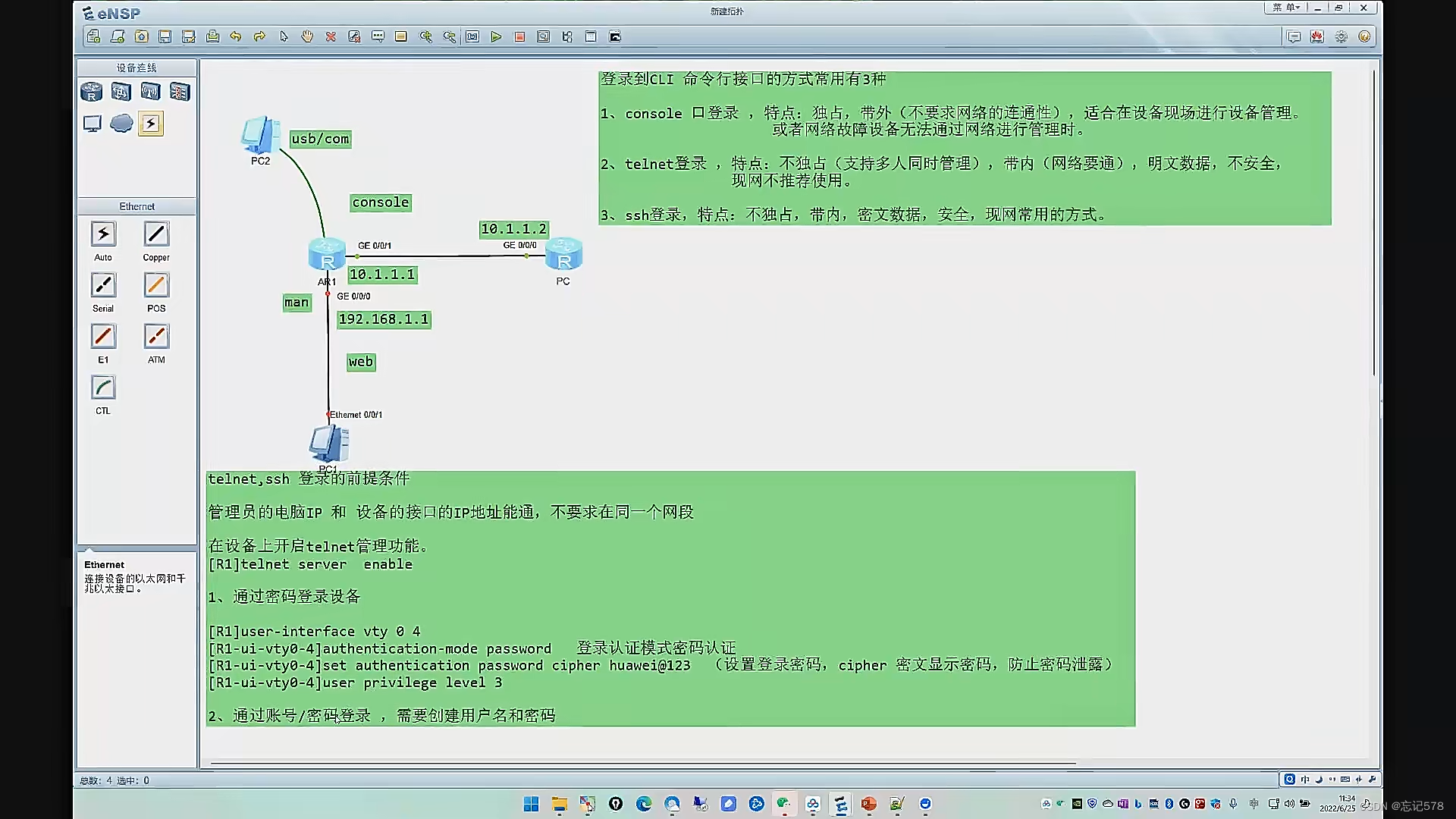
Task: Click the Huawei logo icon top right
Action: 1317,36
